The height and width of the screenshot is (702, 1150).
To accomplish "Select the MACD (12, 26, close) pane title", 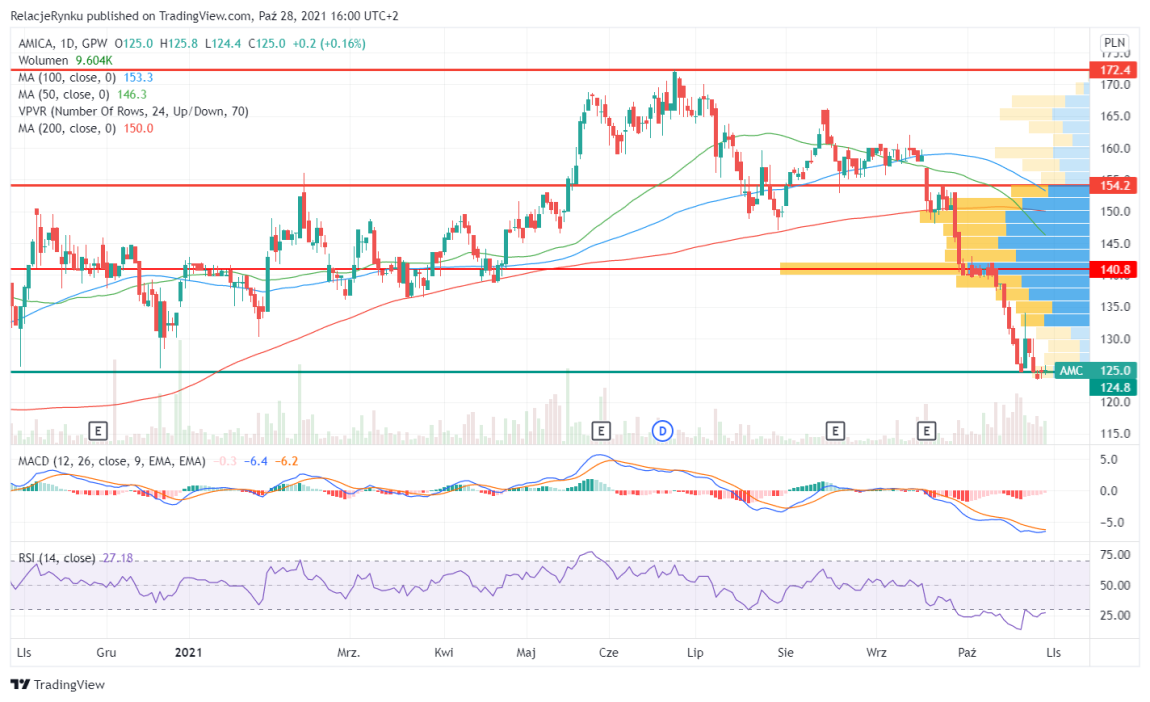I will (x=111, y=461).
